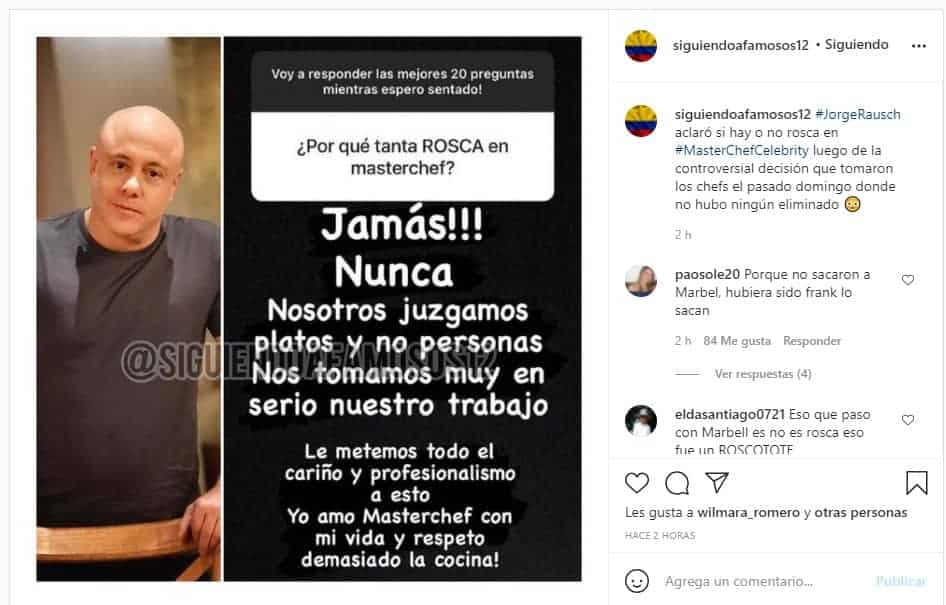Open the emoji picker smiley icon
946x605 pixels.
point(636,581)
